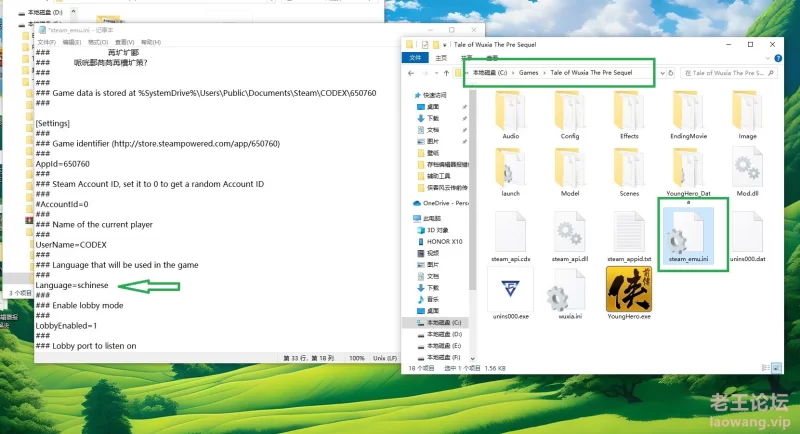800x434 pixels.
Task: Select the YoungHero.exe game icon
Action: click(x=628, y=292)
